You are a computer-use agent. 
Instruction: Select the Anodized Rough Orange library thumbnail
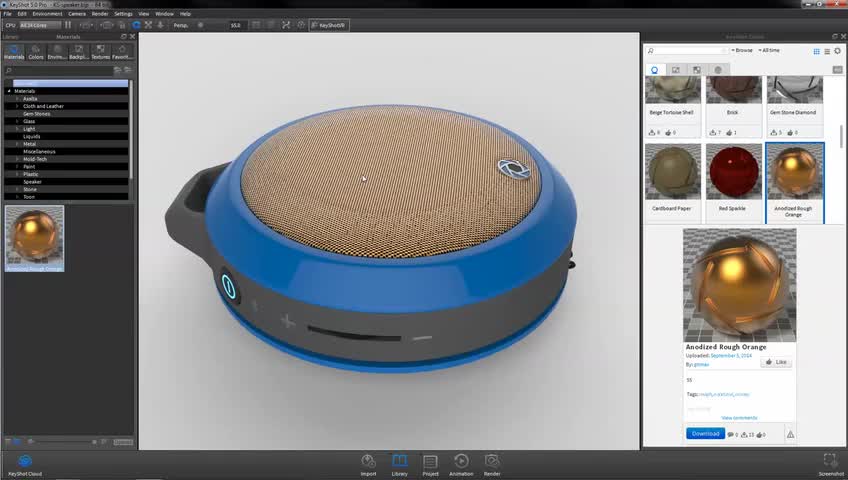[35, 238]
